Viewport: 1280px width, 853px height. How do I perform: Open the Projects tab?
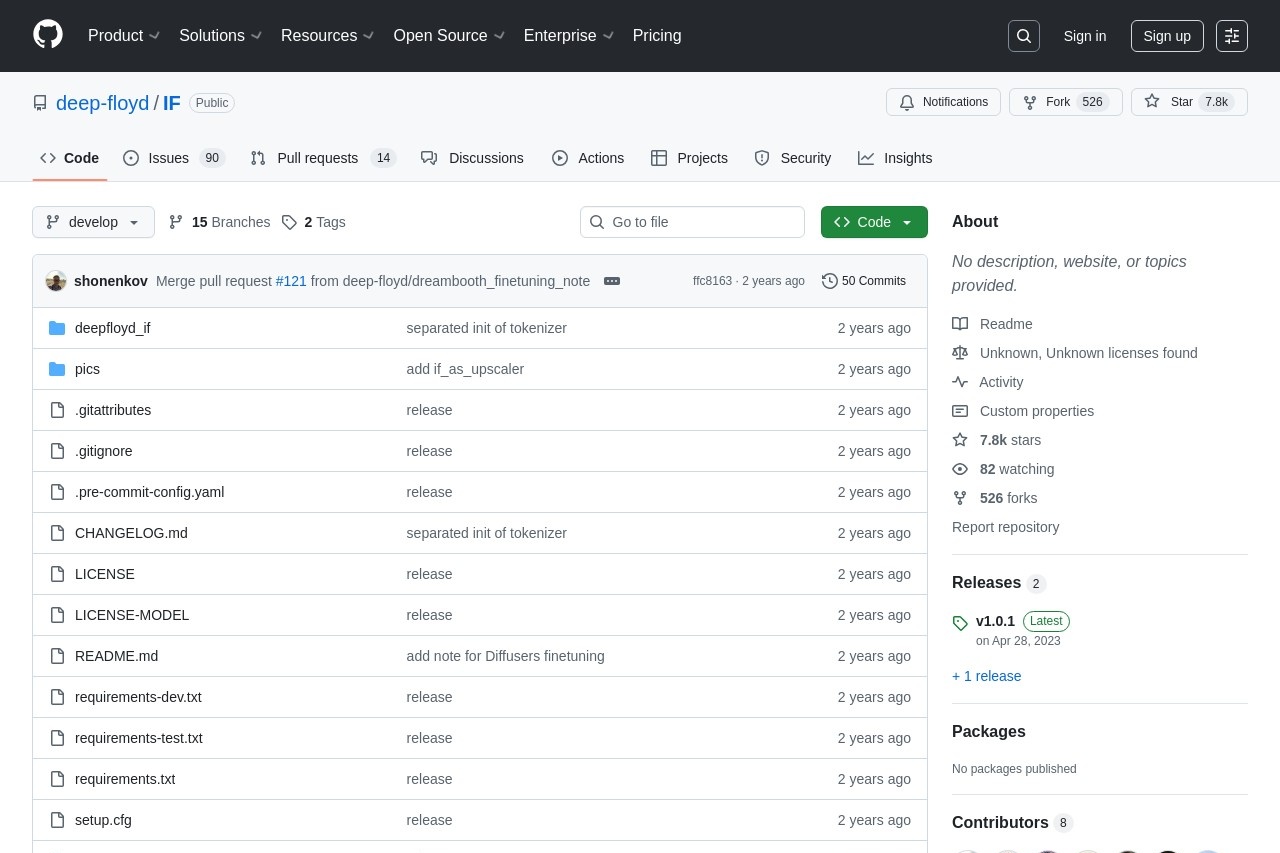[x=689, y=158]
